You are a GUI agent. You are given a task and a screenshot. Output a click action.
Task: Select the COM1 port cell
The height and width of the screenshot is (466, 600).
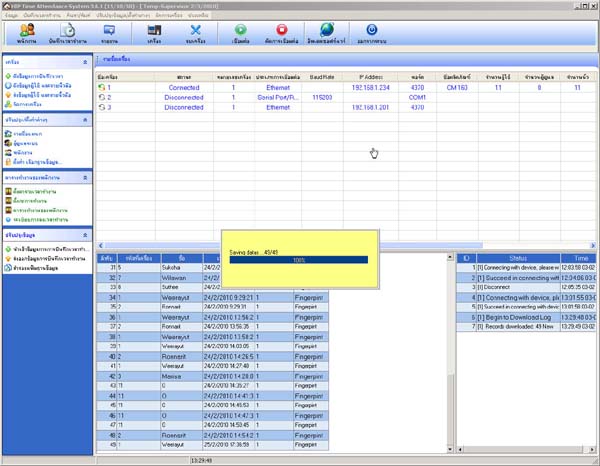point(417,98)
